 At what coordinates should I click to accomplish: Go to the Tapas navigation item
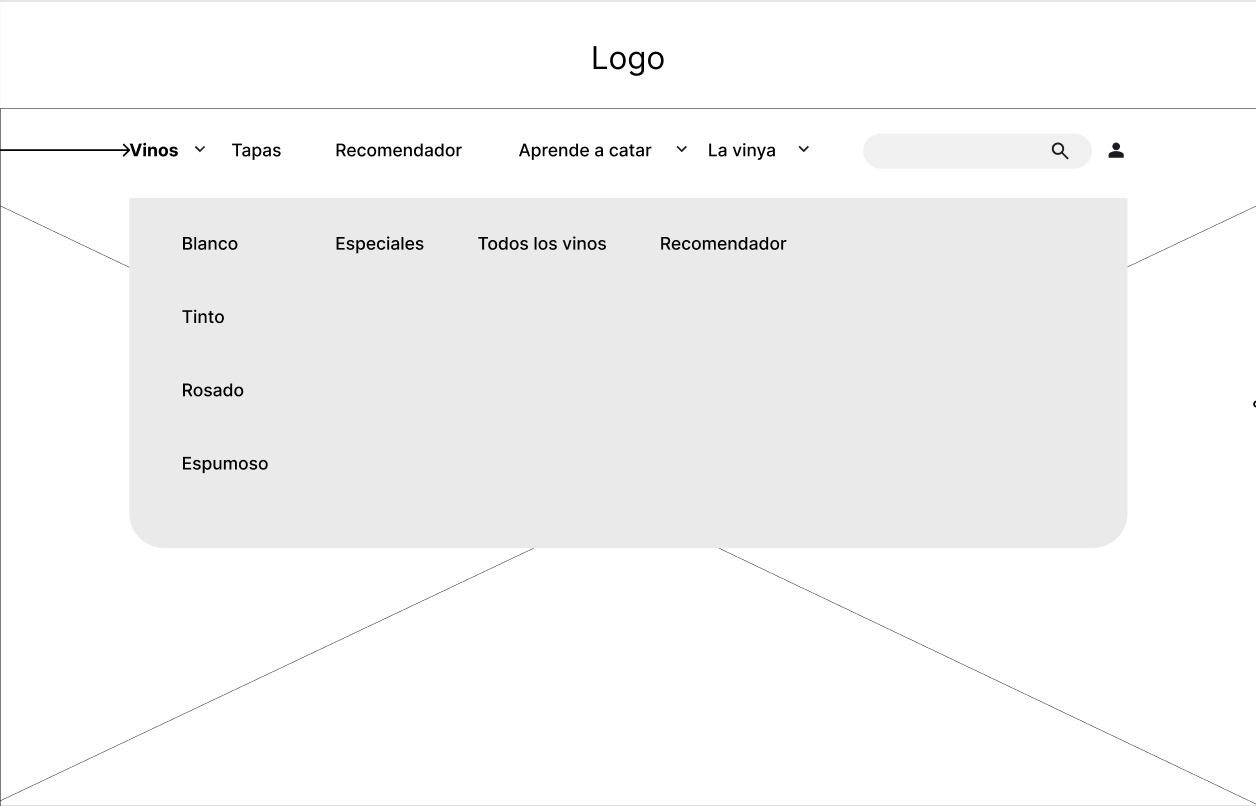[256, 151]
